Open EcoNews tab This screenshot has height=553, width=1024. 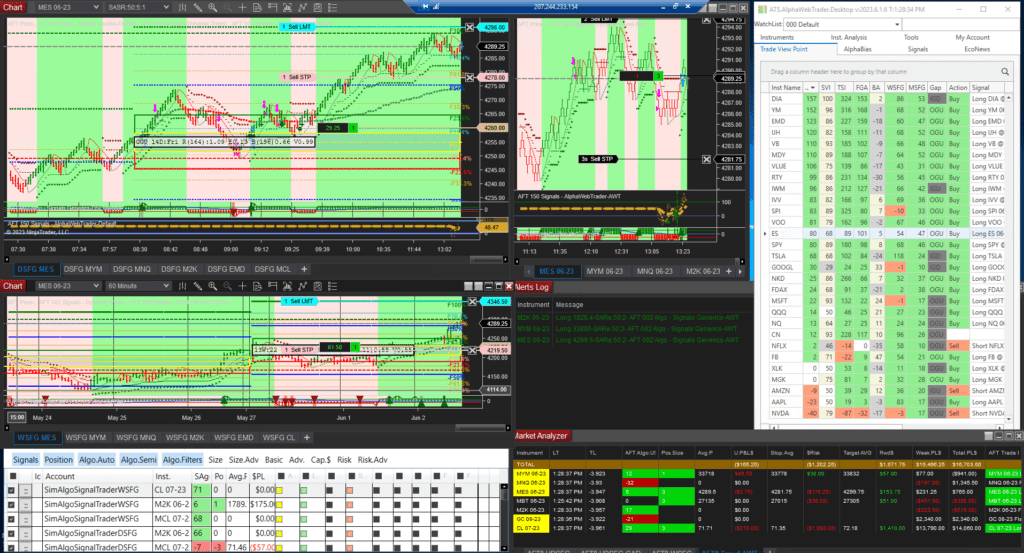(x=977, y=49)
